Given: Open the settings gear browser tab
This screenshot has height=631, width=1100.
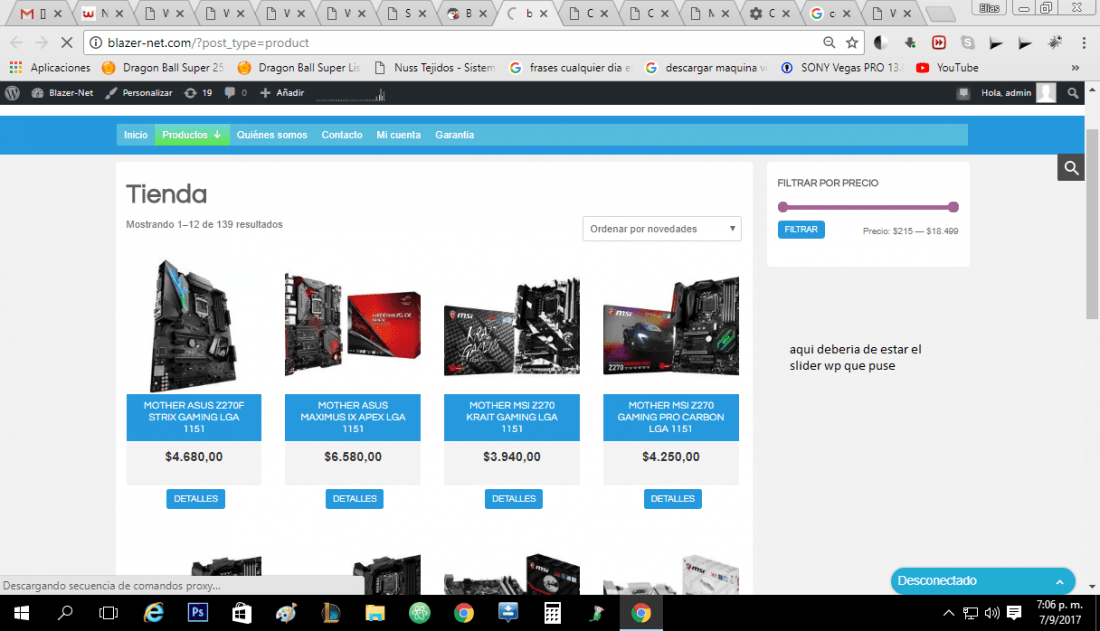Looking at the screenshot, I should coord(770,13).
